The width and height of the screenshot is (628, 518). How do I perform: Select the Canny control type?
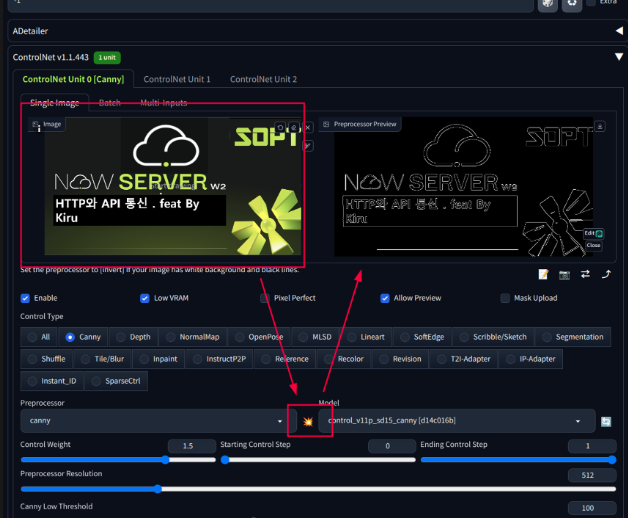(83, 337)
